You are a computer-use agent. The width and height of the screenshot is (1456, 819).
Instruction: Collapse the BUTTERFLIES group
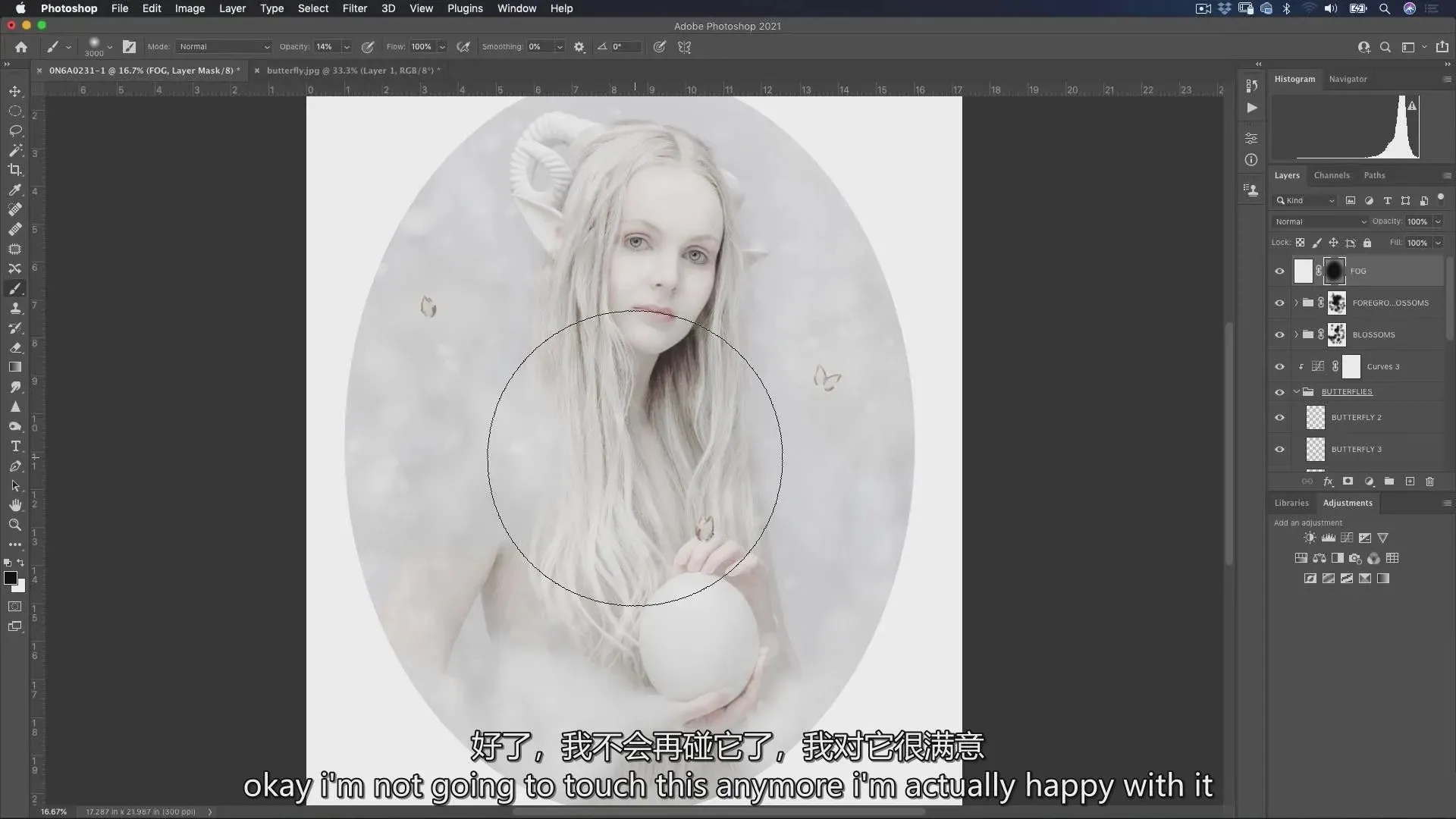pyautogui.click(x=1296, y=392)
